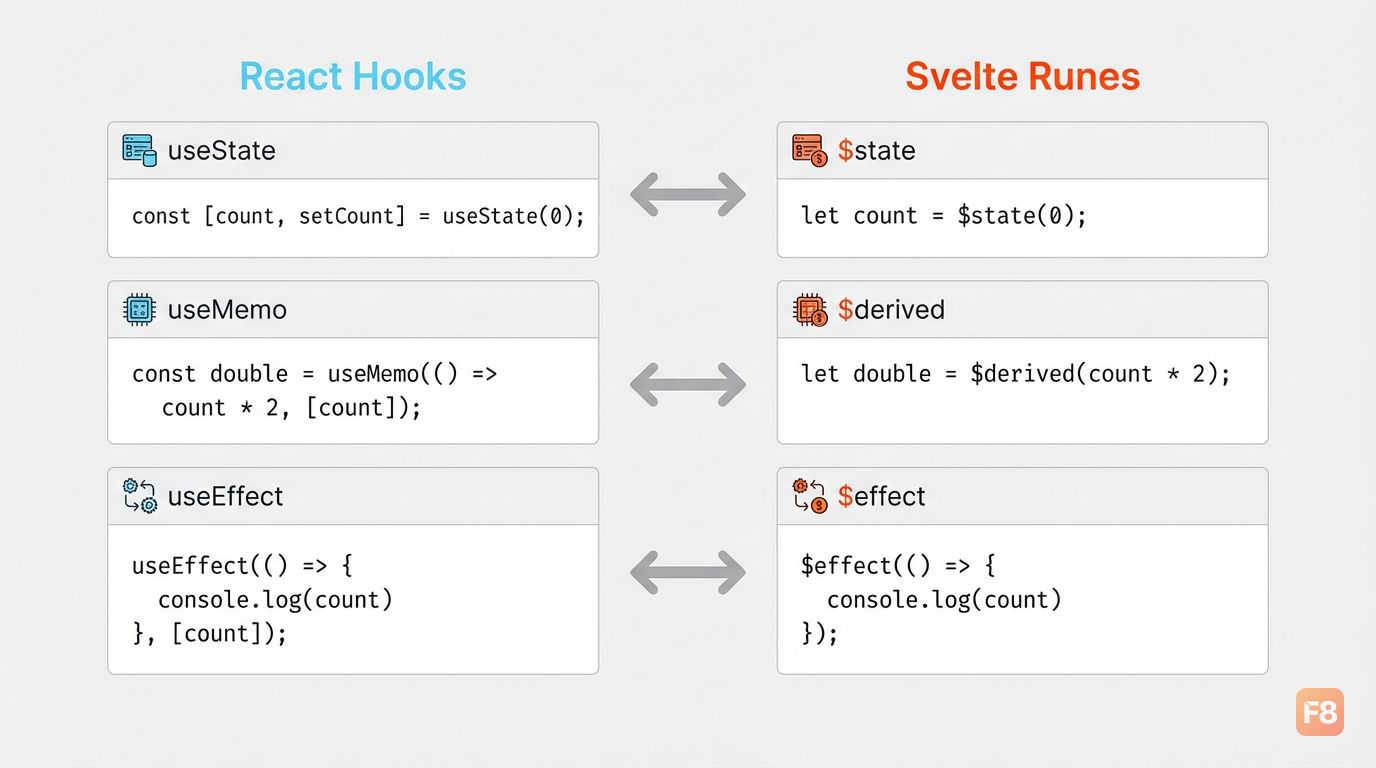Viewport: 1376px width, 768px height.
Task: Click the useState(0) code line
Action: (x=358, y=216)
